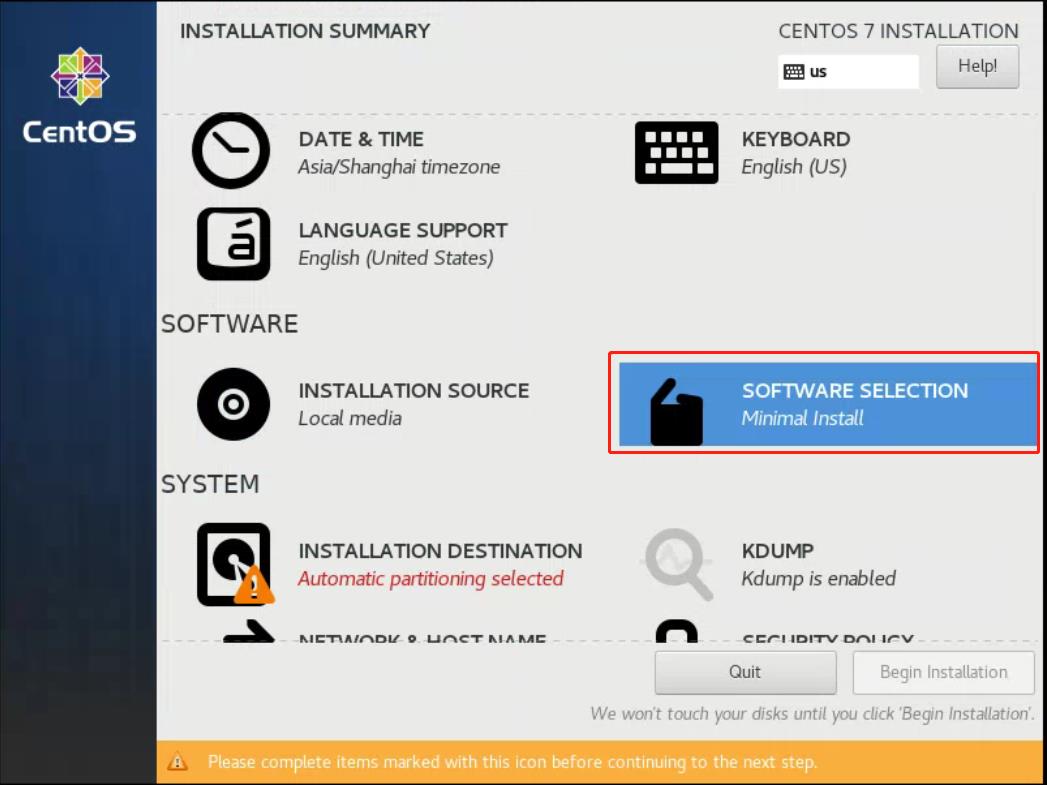Open the SOFTWARE SELECTION heading
The width and height of the screenshot is (1047, 785).
855,390
